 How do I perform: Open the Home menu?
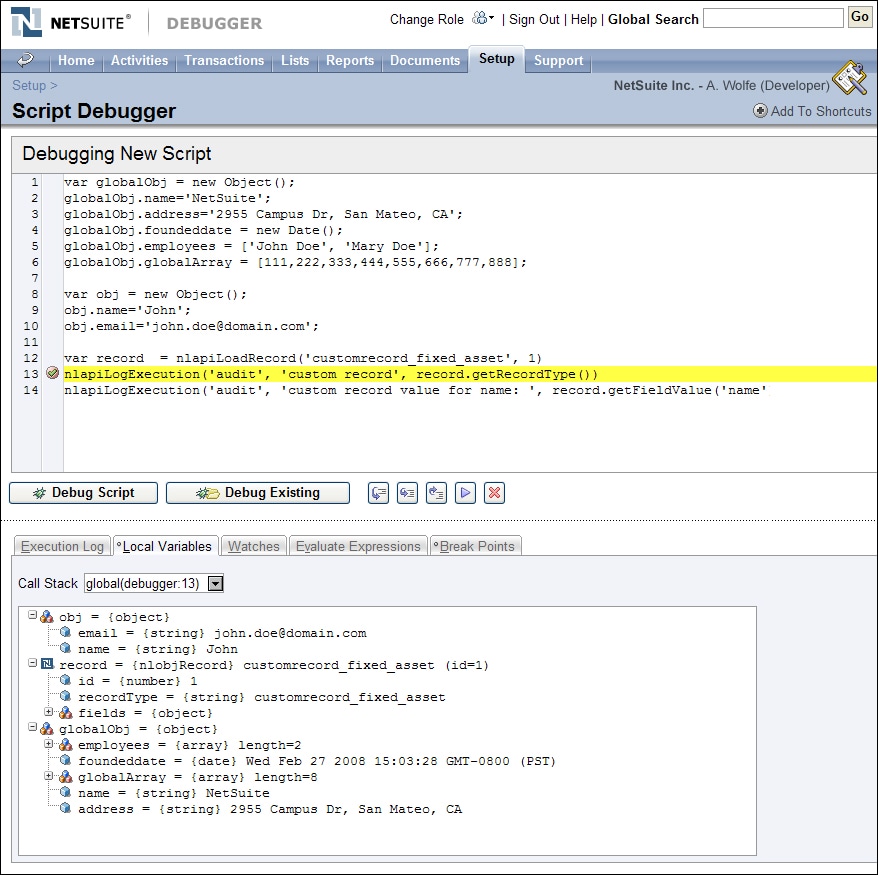click(x=76, y=60)
